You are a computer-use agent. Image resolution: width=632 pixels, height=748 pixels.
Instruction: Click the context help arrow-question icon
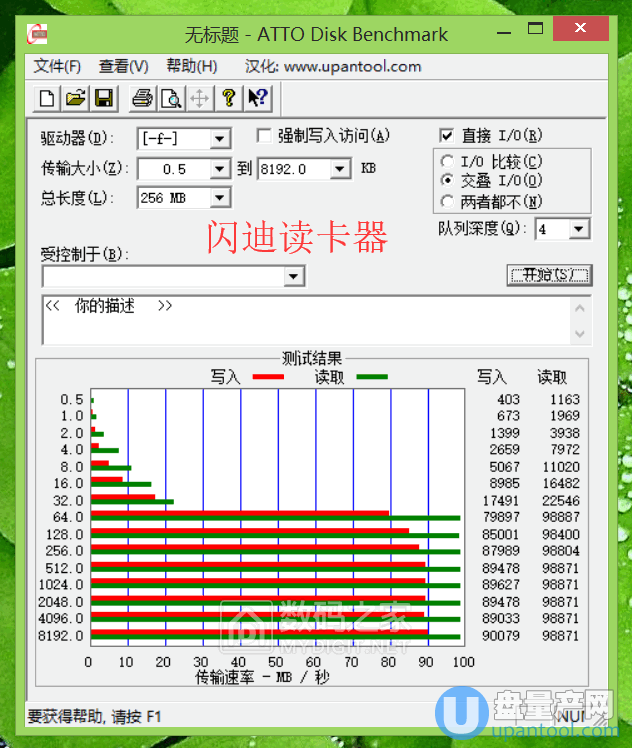(x=257, y=98)
